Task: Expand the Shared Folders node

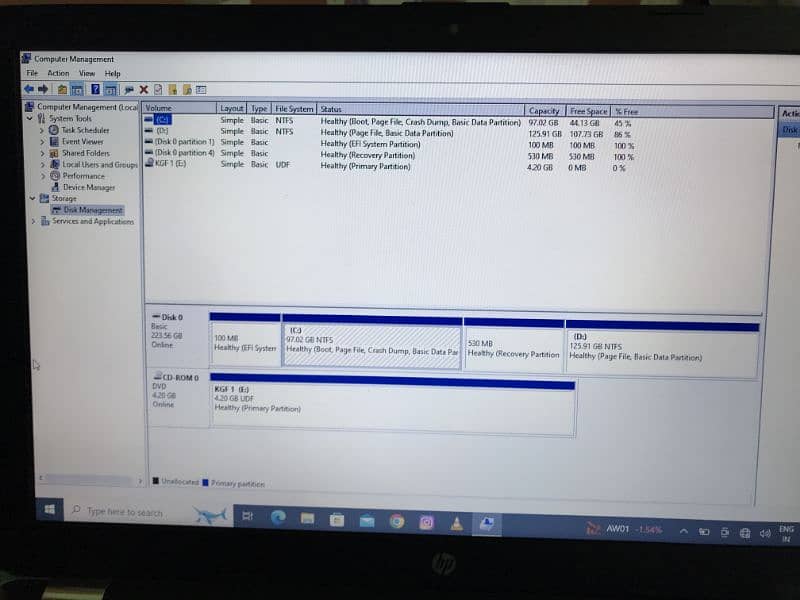Action: coord(42,153)
